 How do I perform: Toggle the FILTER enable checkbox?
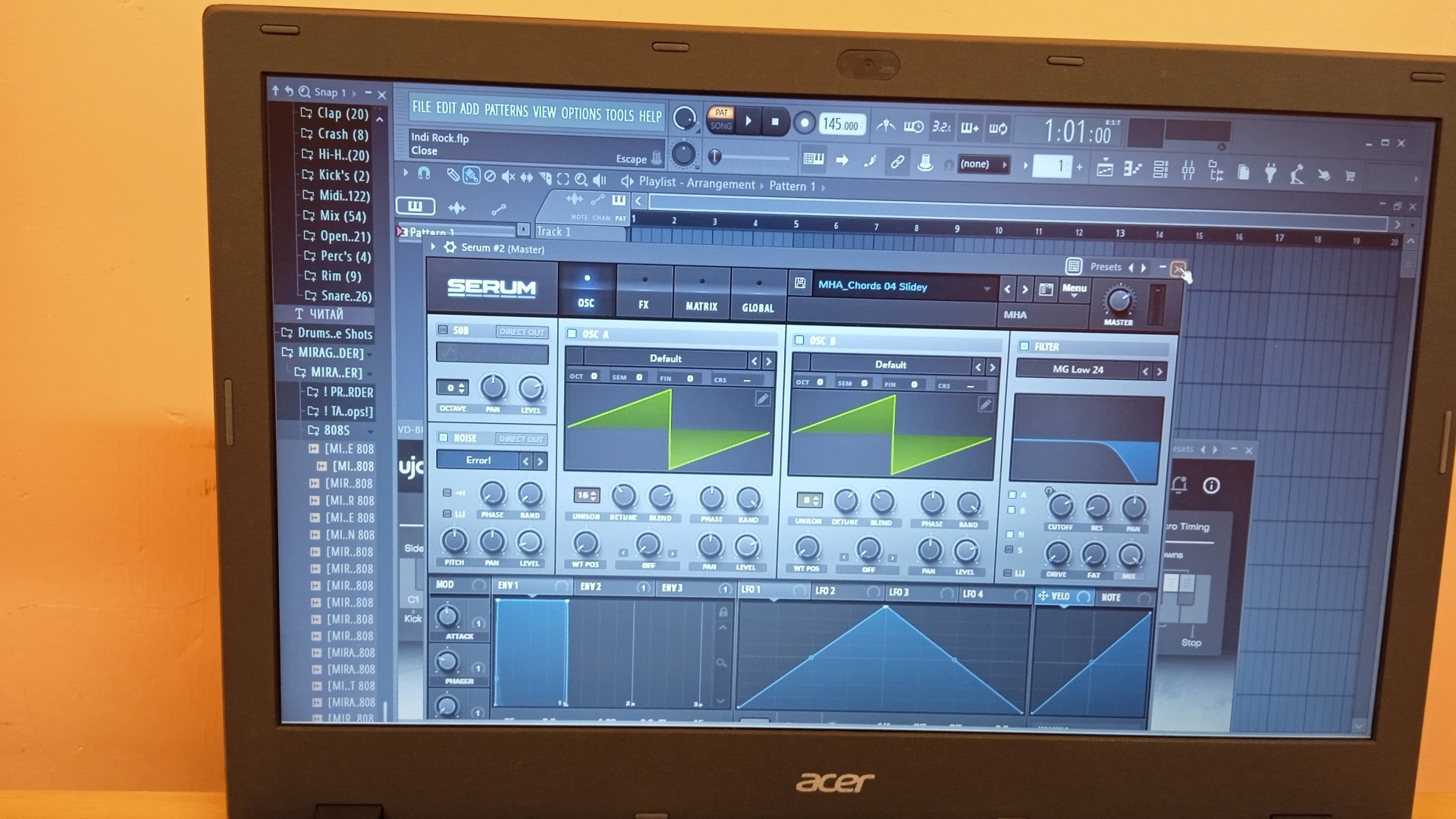click(1025, 346)
